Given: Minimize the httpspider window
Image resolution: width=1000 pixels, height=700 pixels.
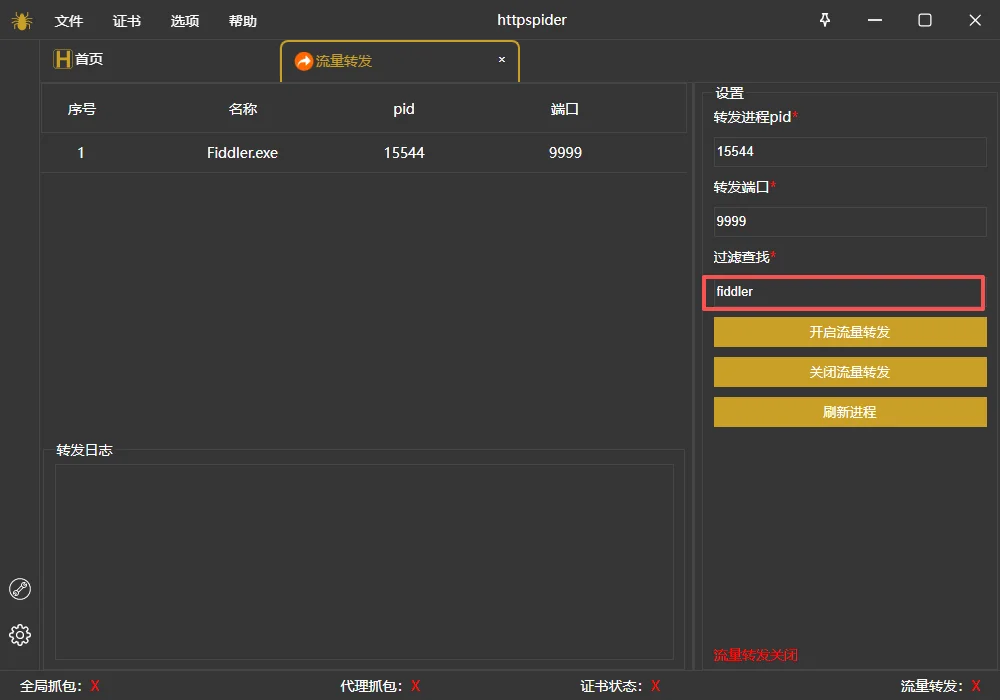Looking at the screenshot, I should coord(874,20).
